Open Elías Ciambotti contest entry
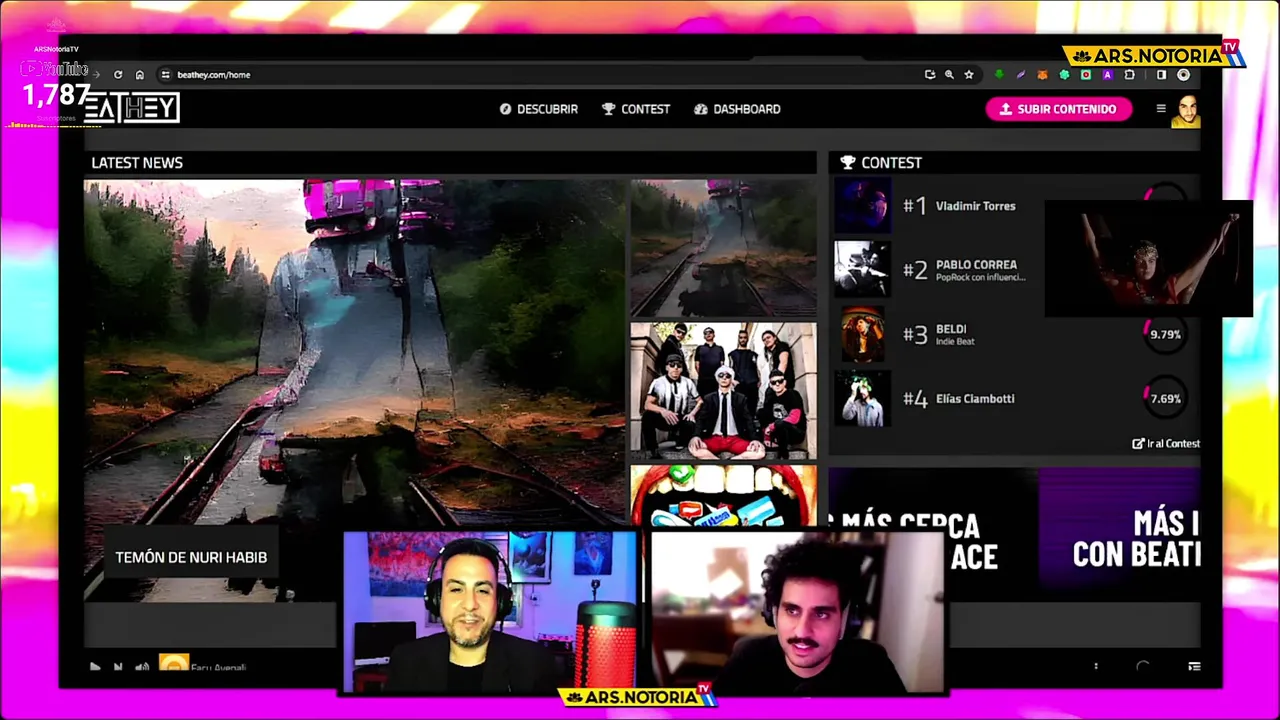This screenshot has width=1280, height=720. (975, 398)
